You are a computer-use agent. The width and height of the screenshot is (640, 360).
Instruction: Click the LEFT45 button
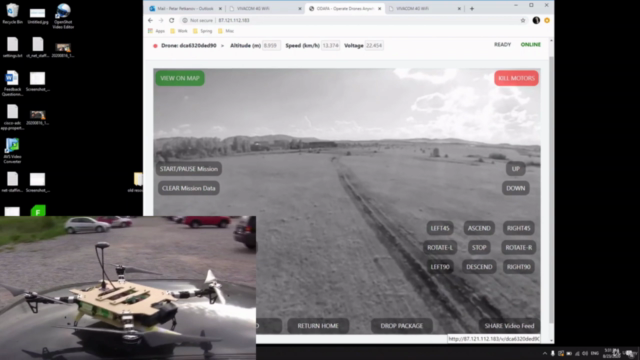[440, 228]
